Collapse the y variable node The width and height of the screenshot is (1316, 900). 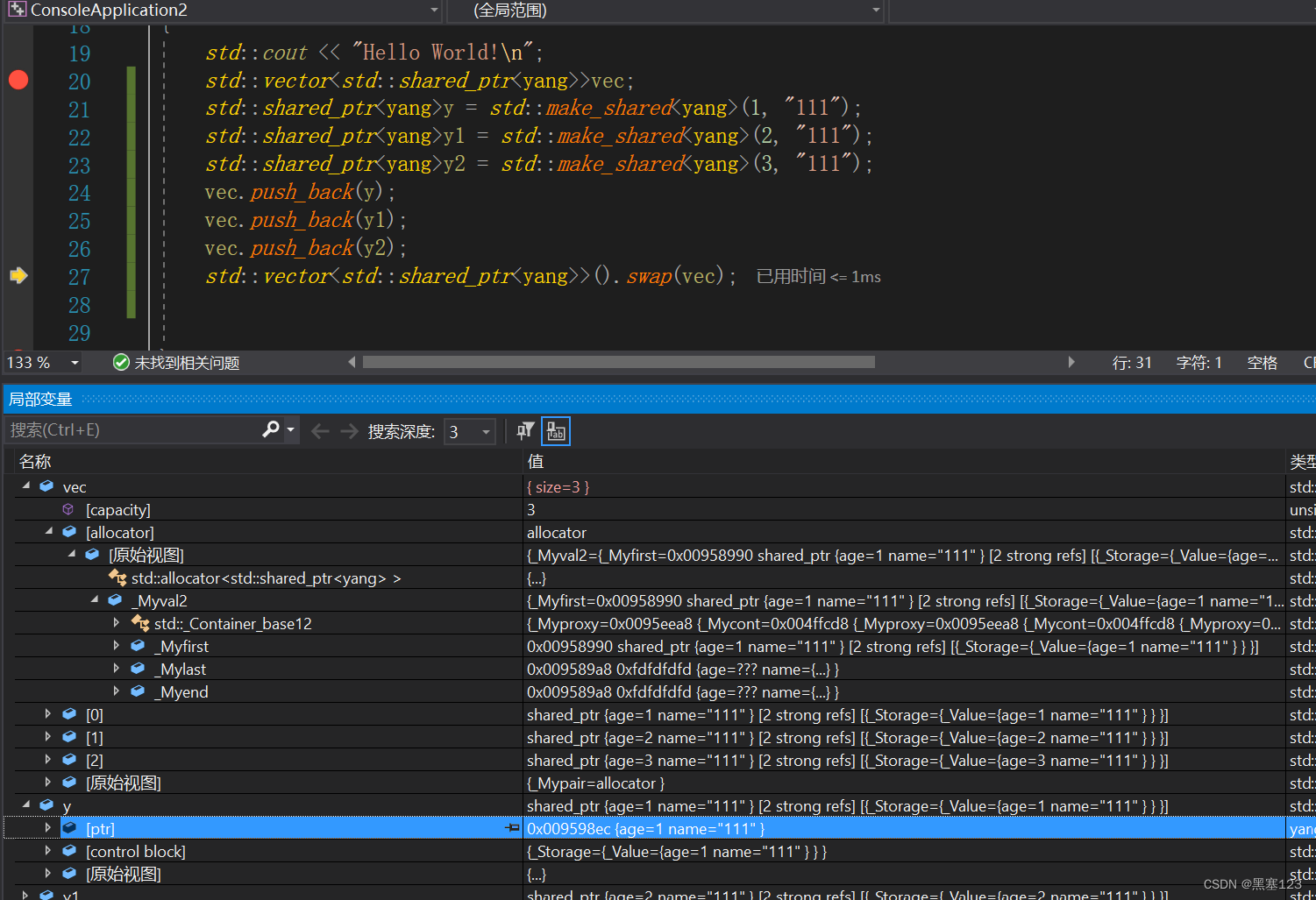[x=26, y=804]
